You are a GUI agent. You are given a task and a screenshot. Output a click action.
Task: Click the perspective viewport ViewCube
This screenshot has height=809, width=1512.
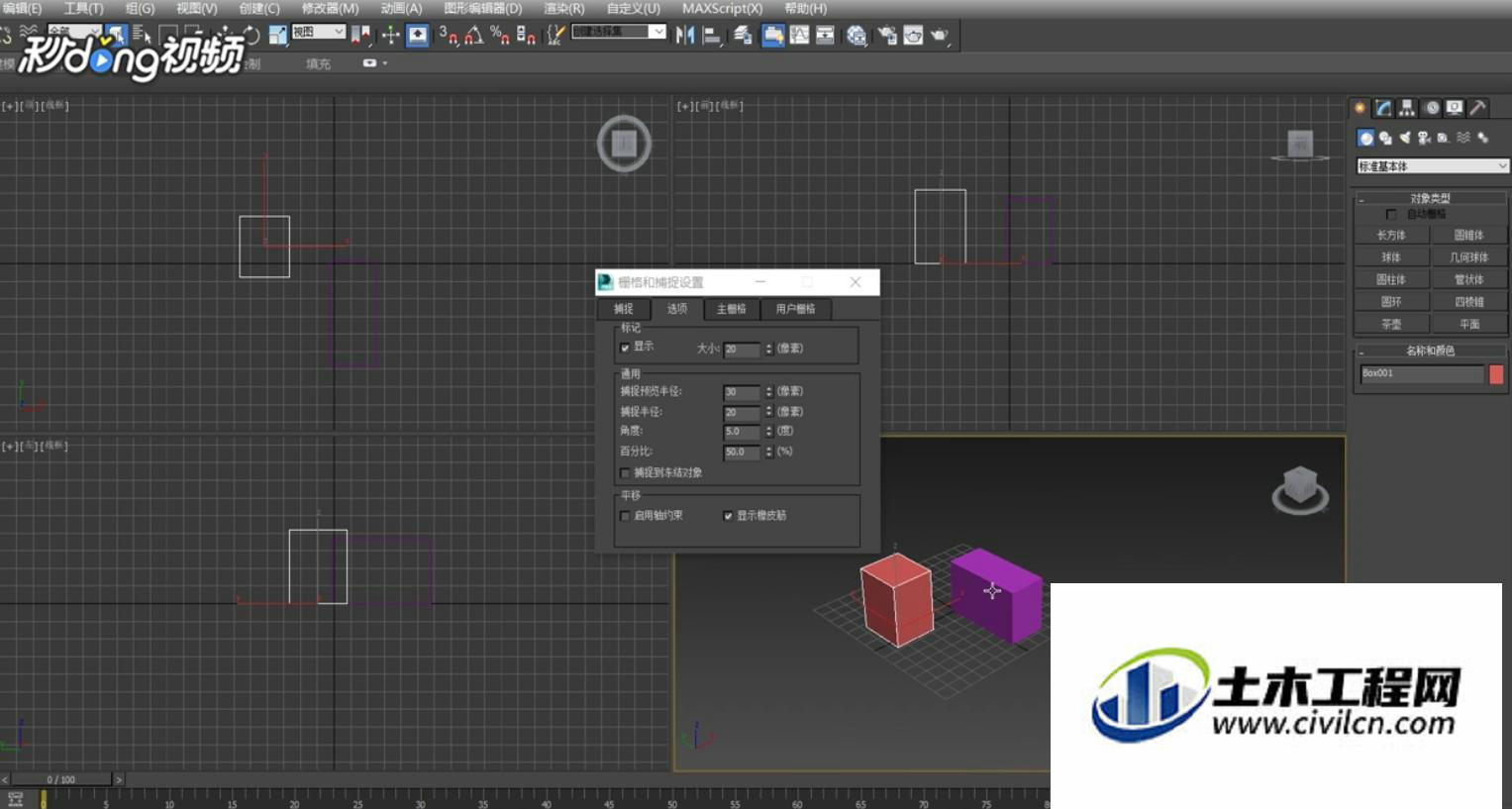(x=1300, y=488)
